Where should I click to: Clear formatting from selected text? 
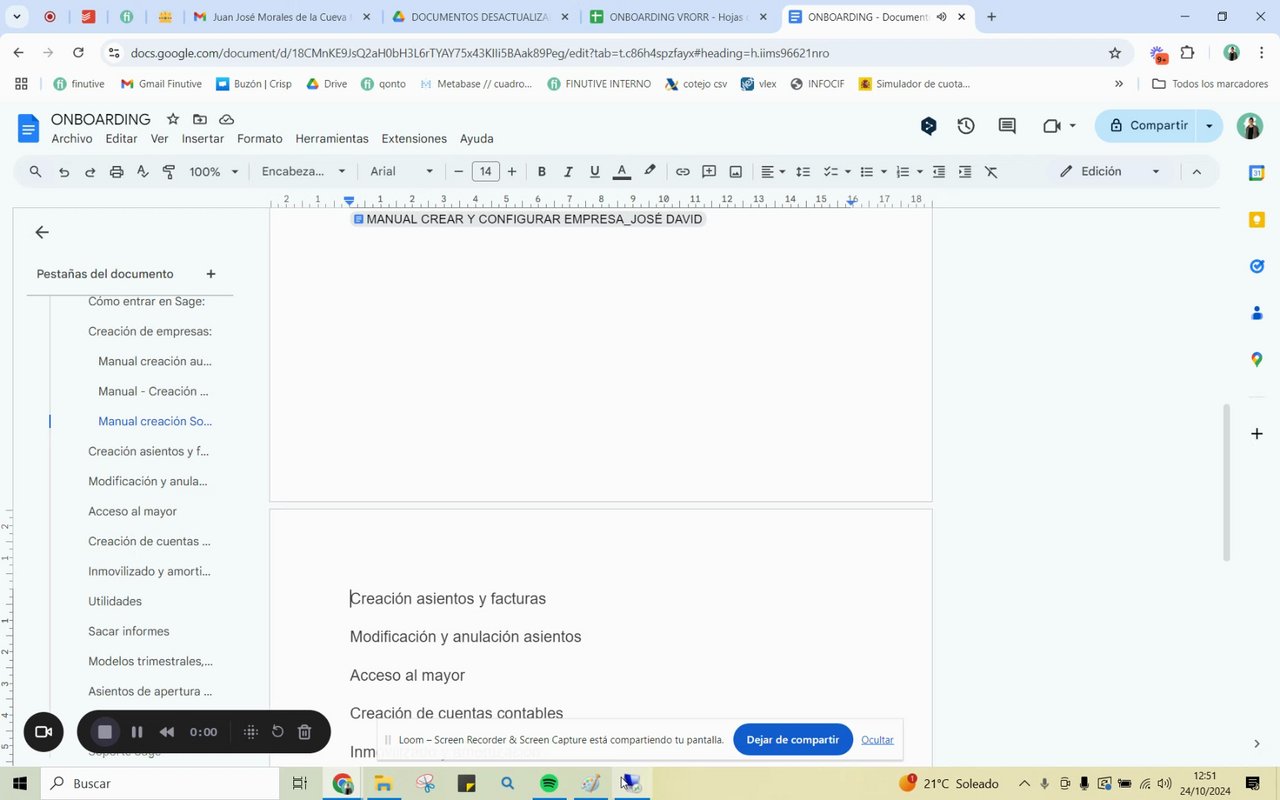pyautogui.click(x=992, y=172)
